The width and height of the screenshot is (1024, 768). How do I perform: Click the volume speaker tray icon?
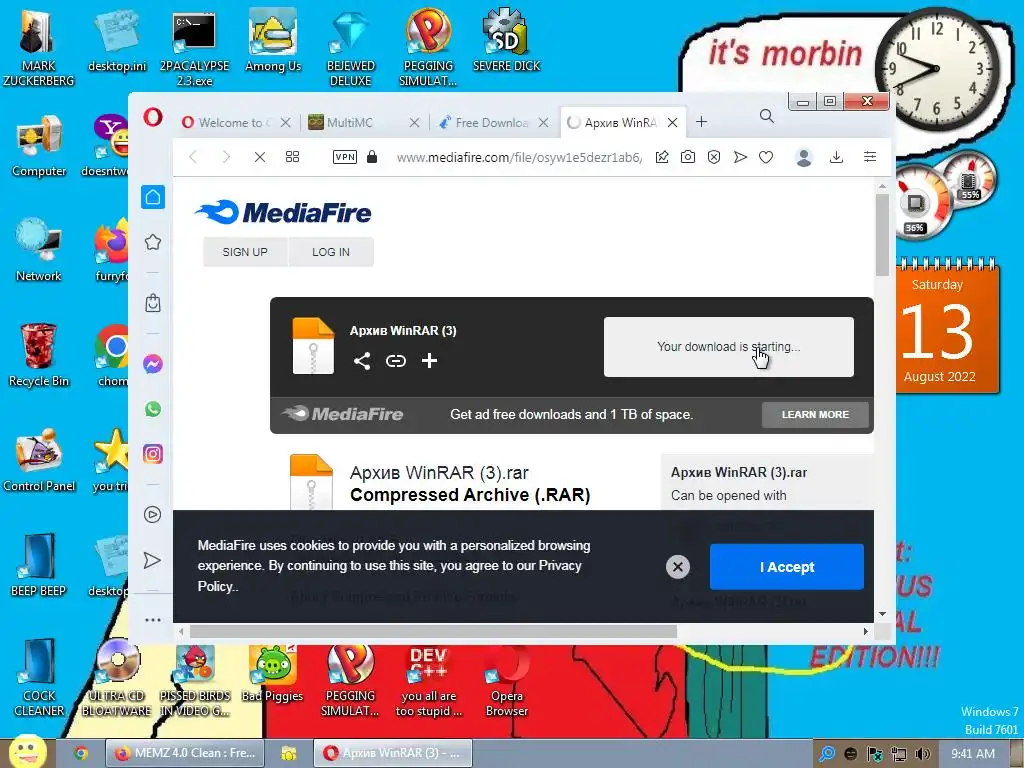(922, 754)
